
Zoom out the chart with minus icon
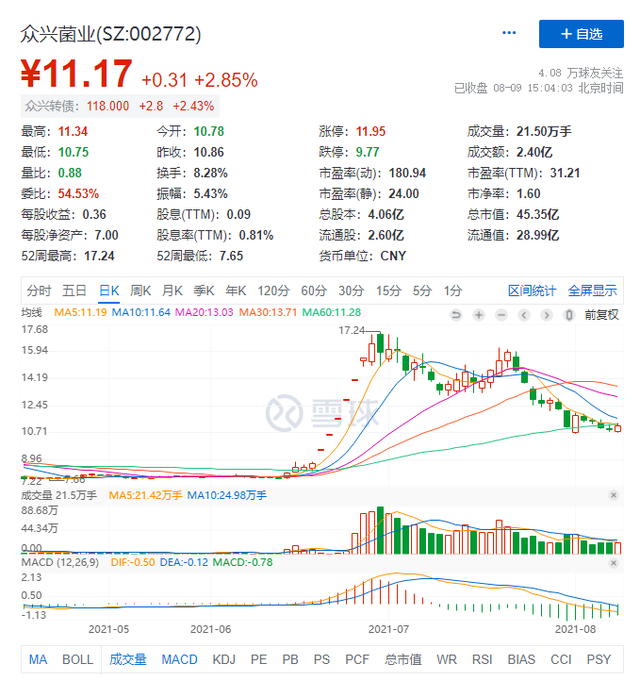(501, 315)
